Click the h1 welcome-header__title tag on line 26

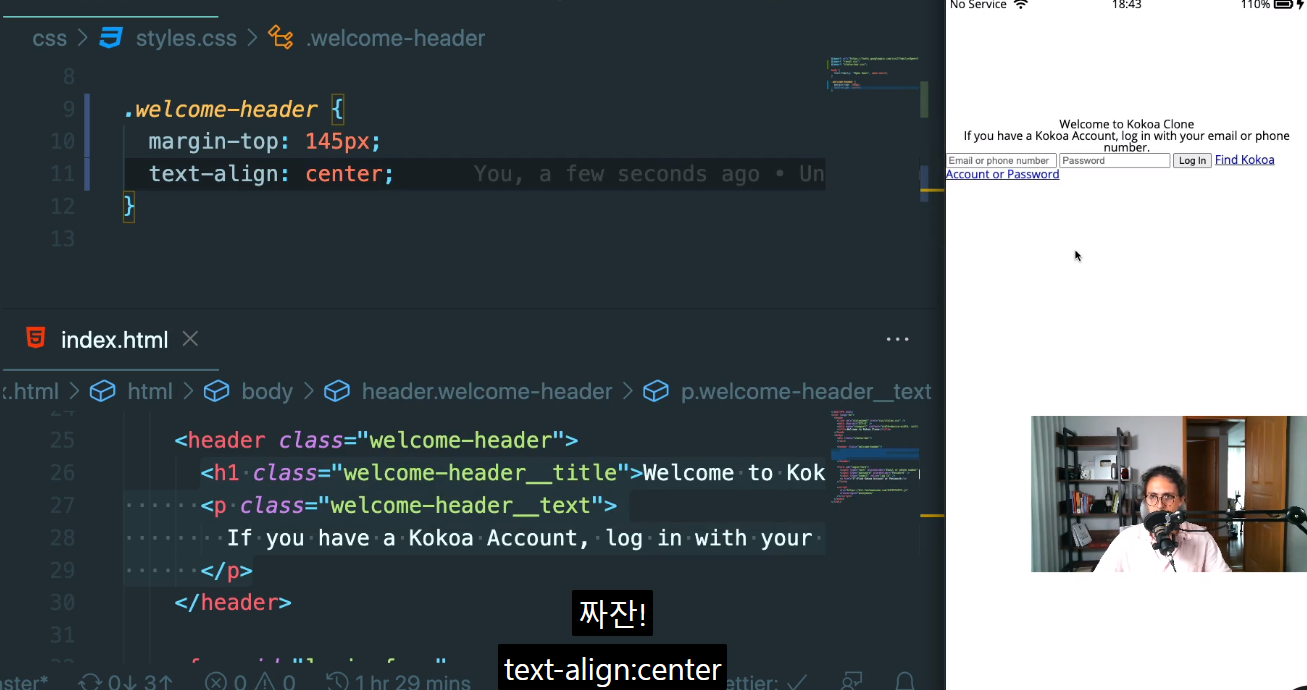coord(420,473)
